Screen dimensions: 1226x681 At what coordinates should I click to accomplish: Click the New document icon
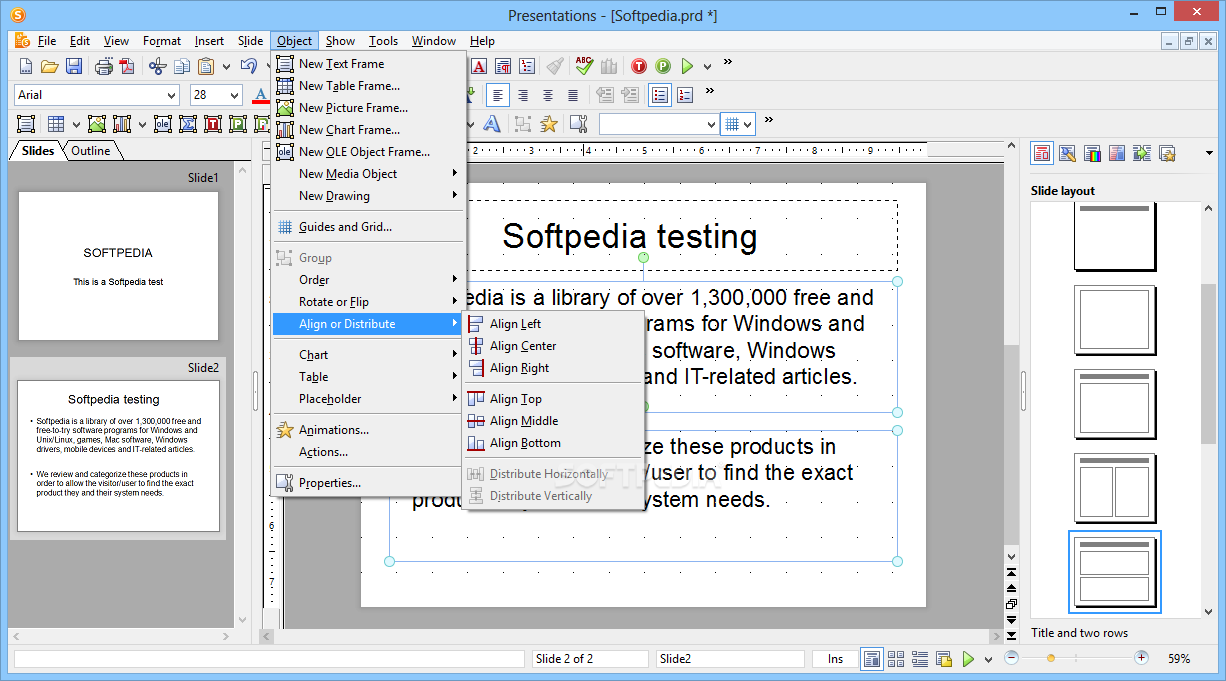coord(26,66)
